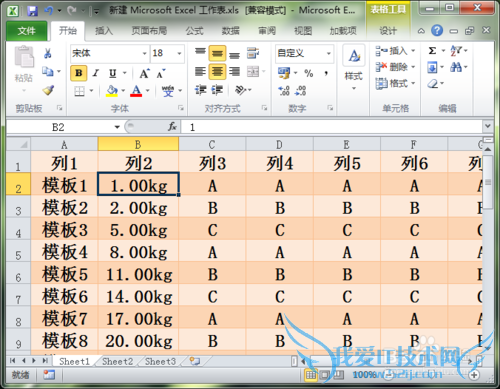The image size is (500, 389).
Task: Expand the formula bar
Action: point(488,126)
